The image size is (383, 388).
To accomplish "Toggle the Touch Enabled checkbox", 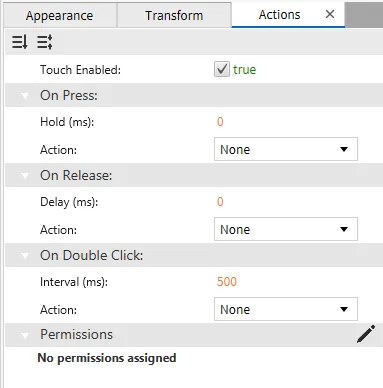I will point(222,69).
